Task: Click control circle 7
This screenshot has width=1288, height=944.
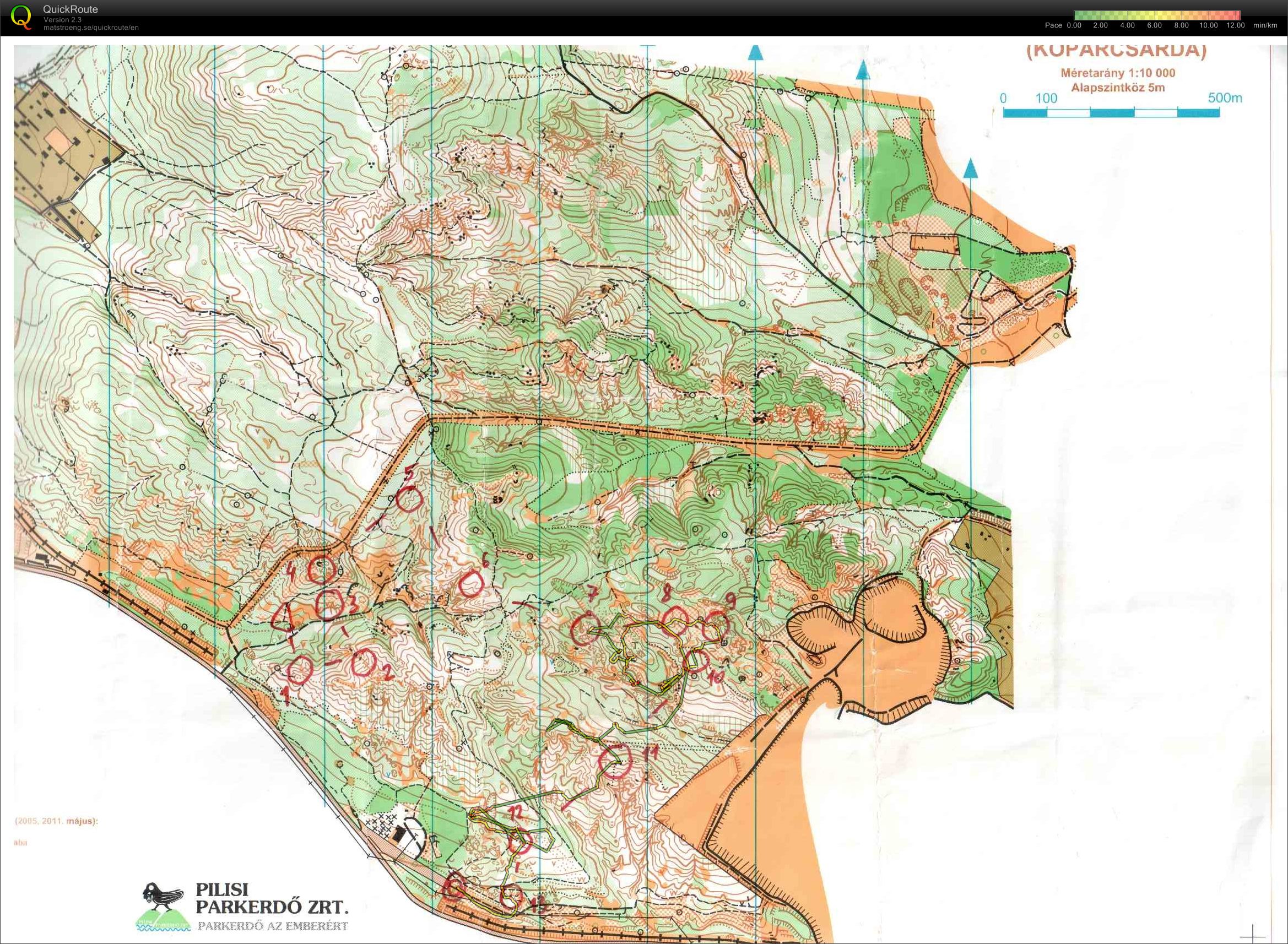Action: click(x=585, y=628)
